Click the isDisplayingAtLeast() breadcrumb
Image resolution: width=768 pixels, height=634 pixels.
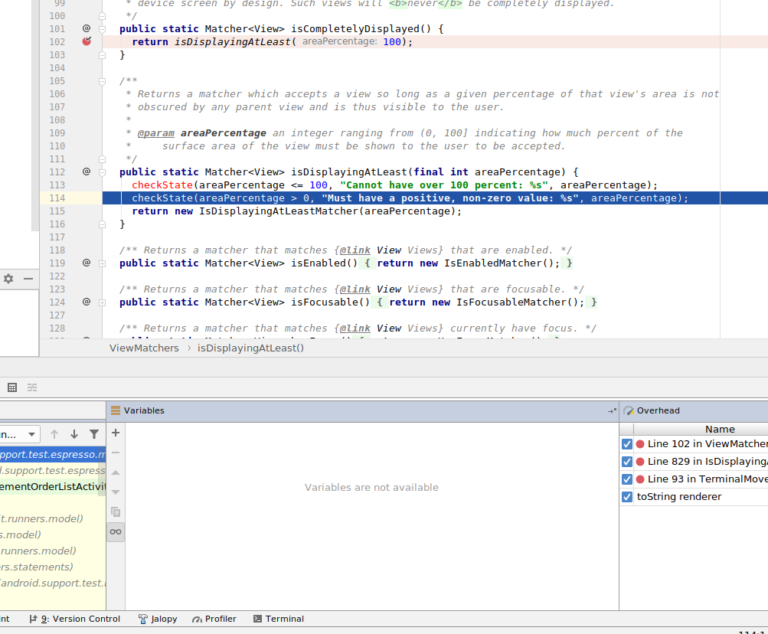250,348
